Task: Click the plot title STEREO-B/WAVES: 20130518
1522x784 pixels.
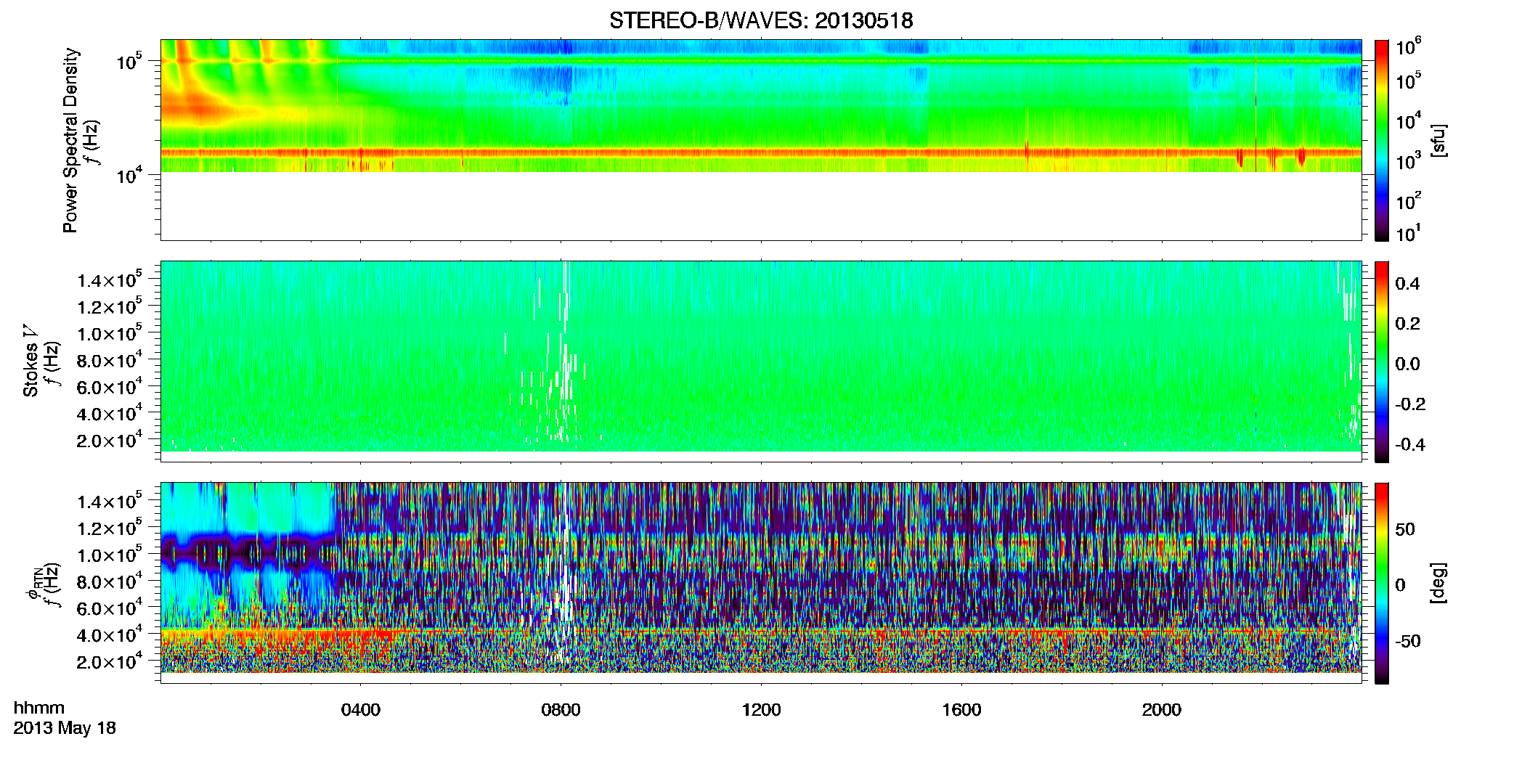Action: pos(761,20)
